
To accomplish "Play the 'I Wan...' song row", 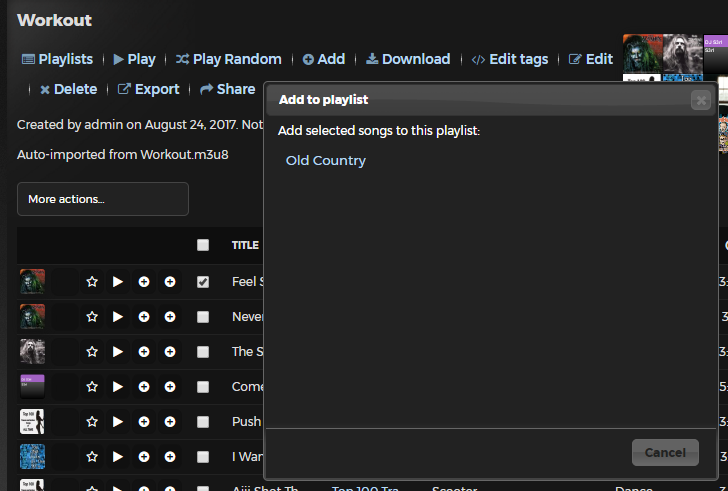I will pos(118,456).
